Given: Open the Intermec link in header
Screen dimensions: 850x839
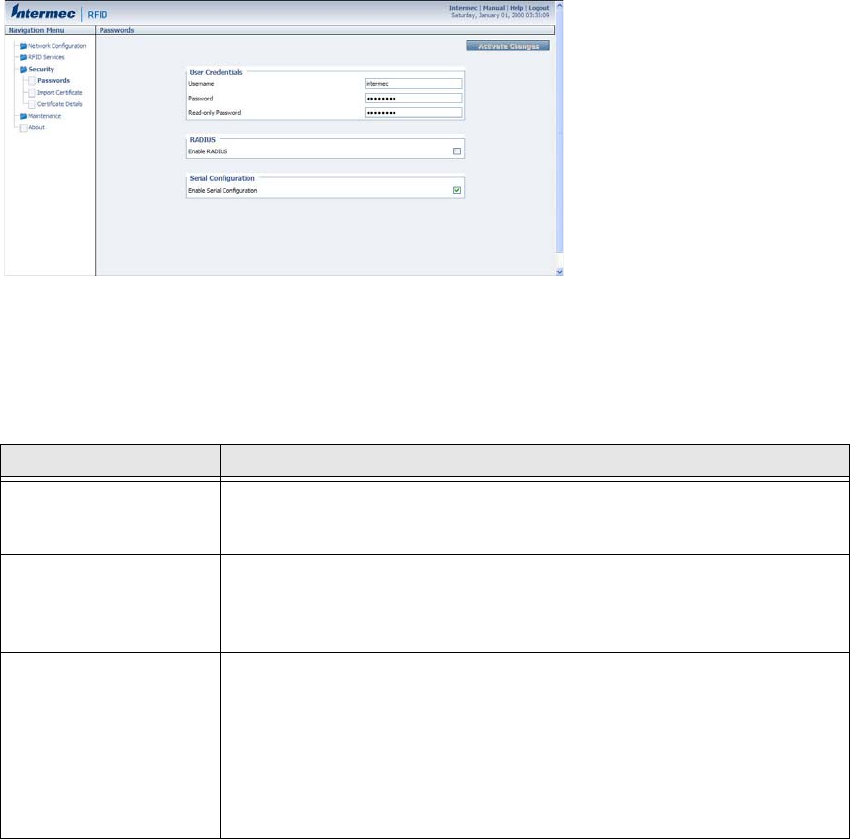Looking at the screenshot, I should coord(463,8).
